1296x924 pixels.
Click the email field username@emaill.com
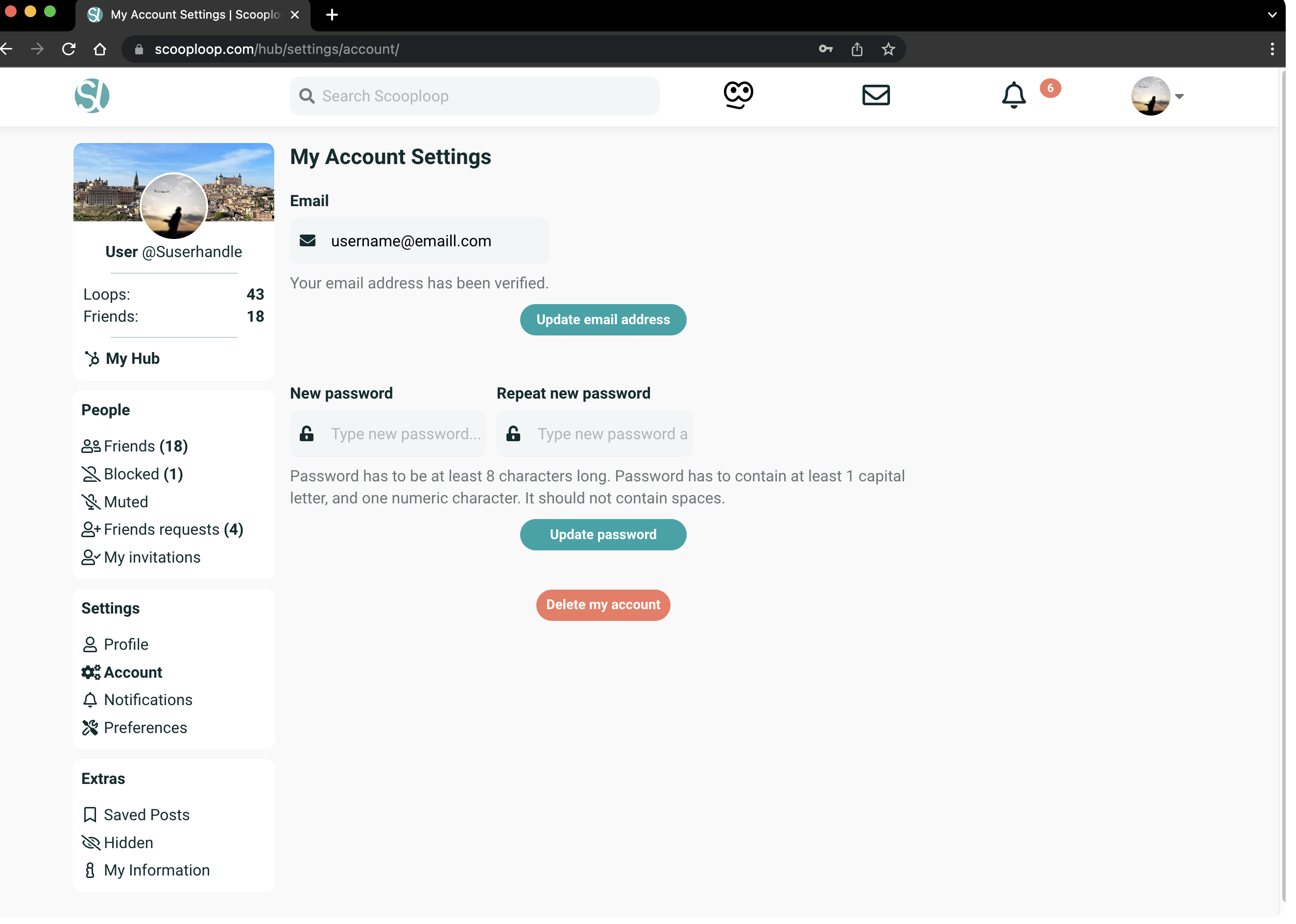pyautogui.click(x=419, y=241)
